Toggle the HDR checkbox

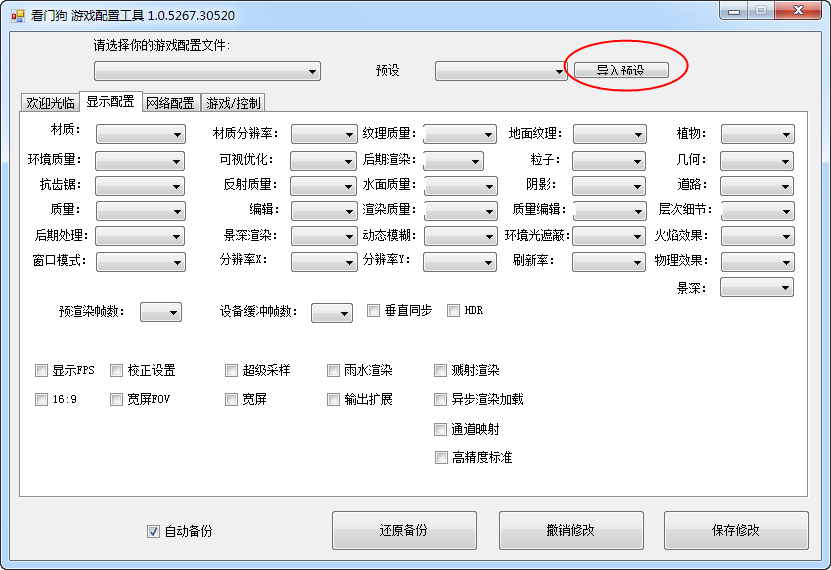(453, 310)
